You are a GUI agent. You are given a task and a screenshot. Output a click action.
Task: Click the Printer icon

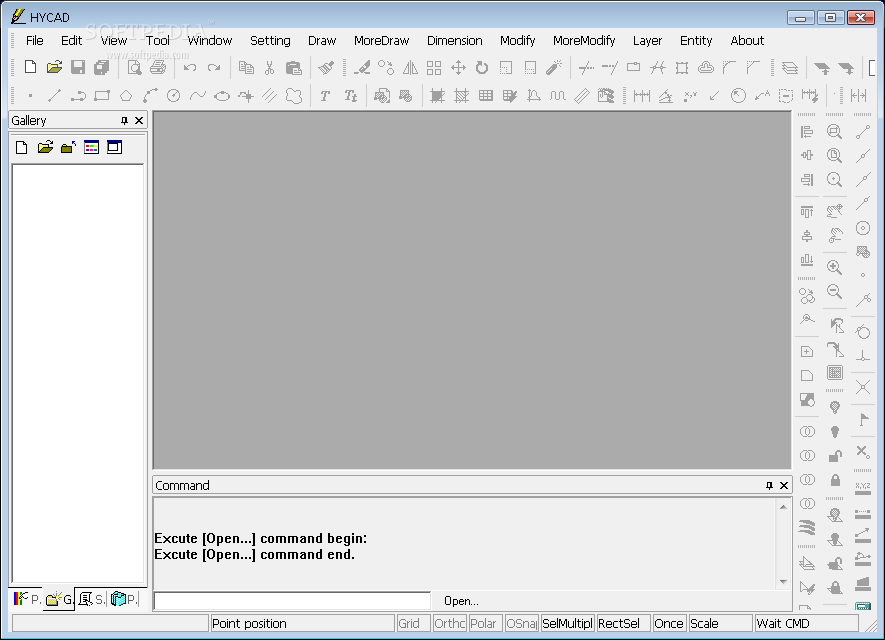click(x=158, y=68)
